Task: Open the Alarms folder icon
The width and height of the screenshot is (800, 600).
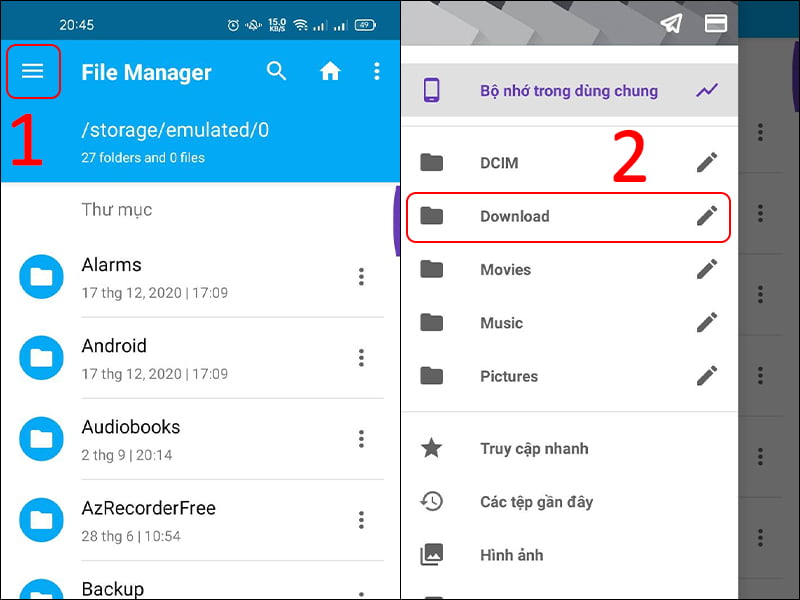Action: point(41,277)
